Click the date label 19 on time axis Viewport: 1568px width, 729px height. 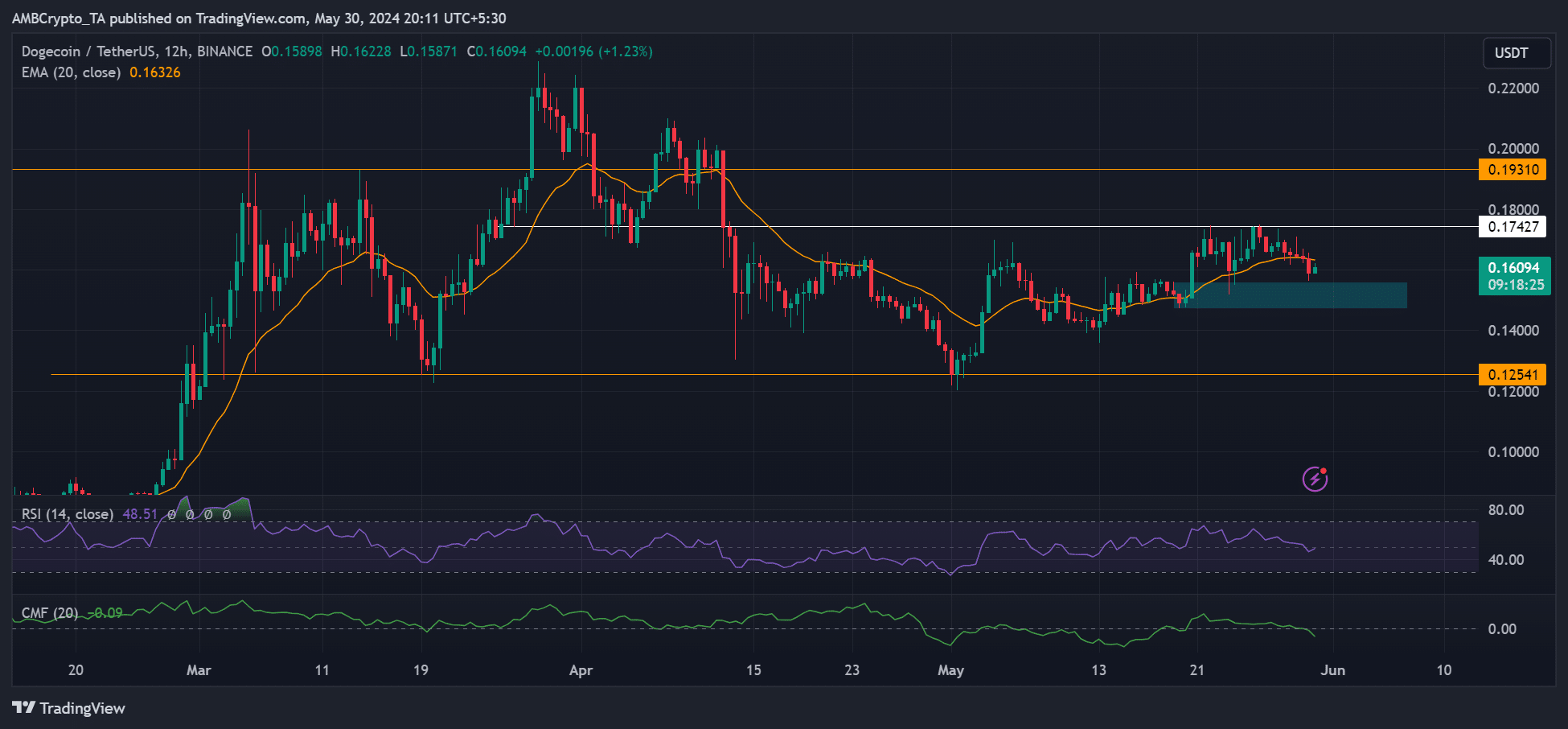click(421, 670)
